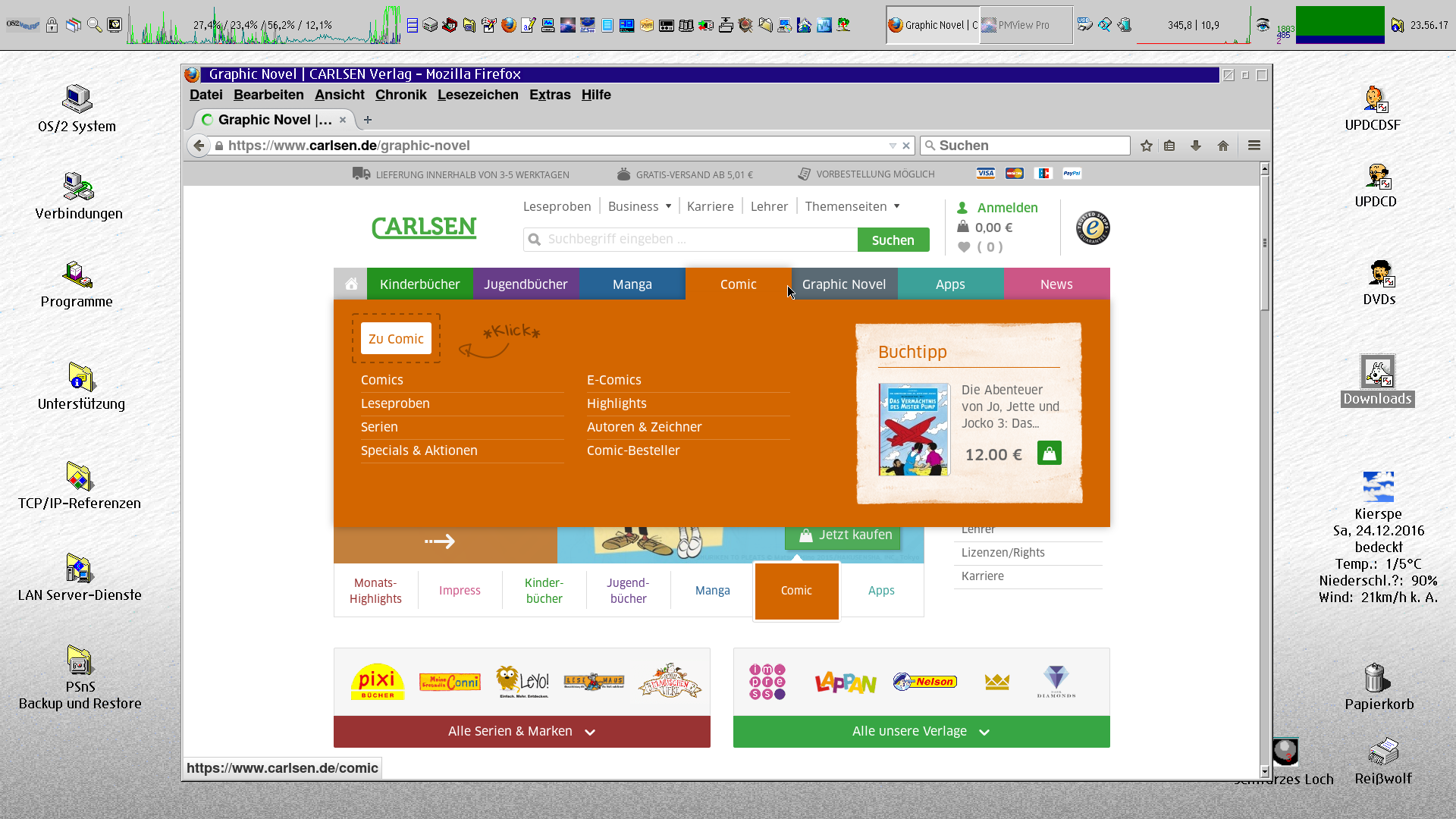Open the Firefox hamburger menu

point(1254,146)
